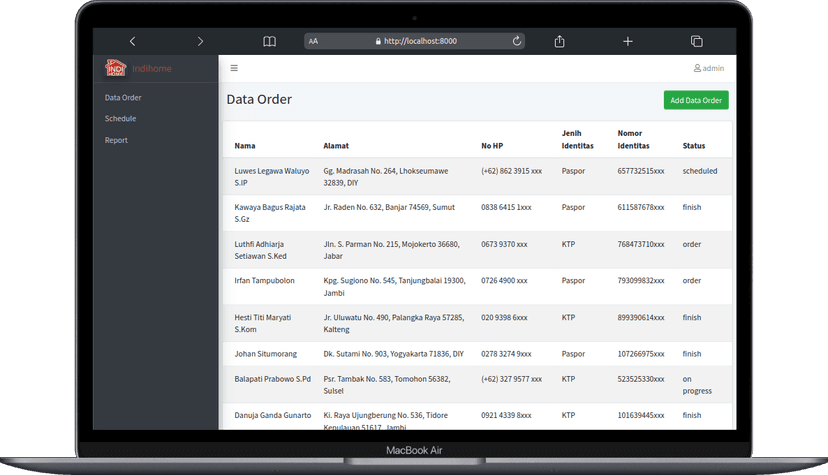828x475 pixels.
Task: Open the bookmarks book icon
Action: tap(269, 41)
